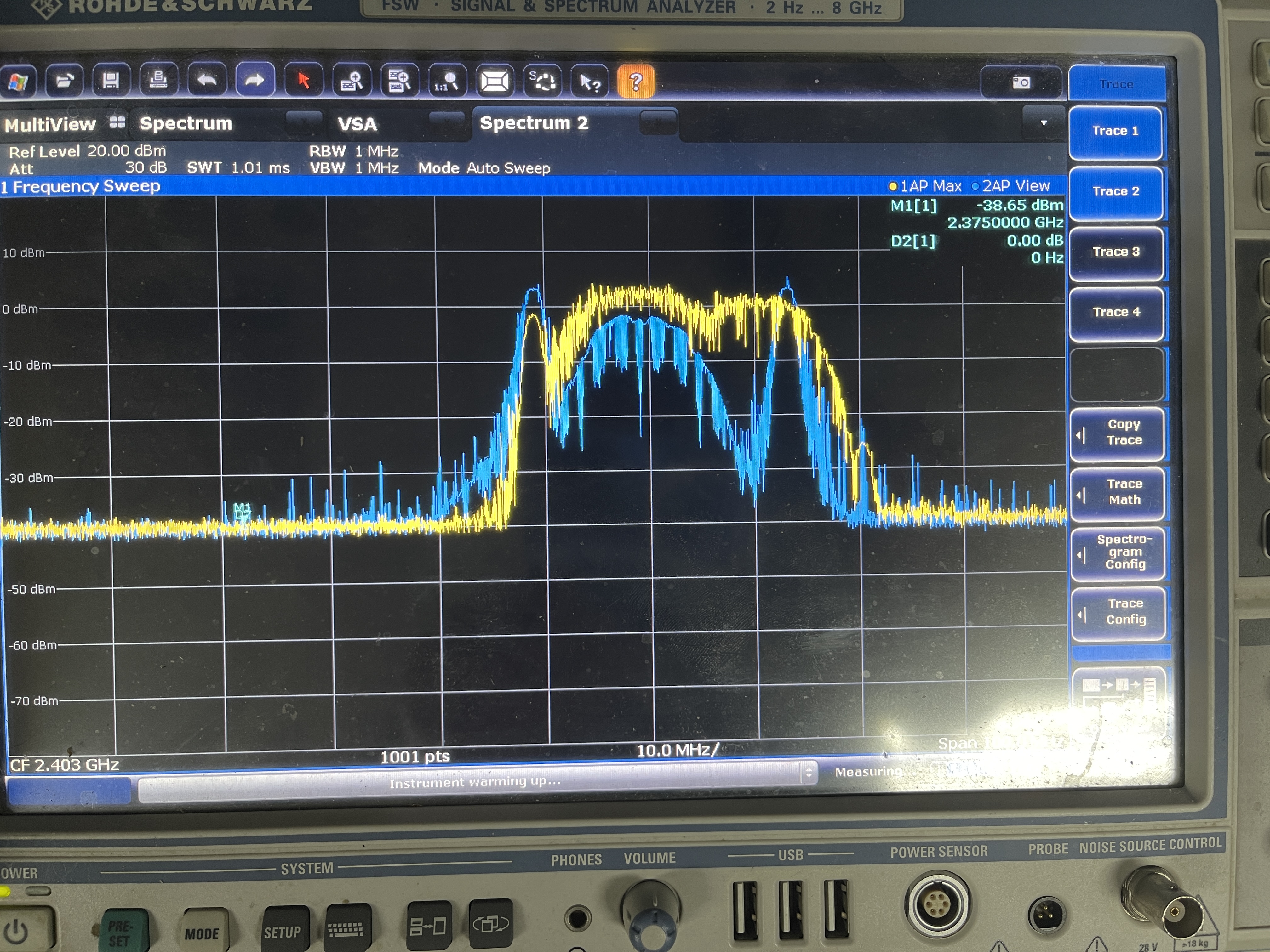
Task: Activate context help pointer with question mark
Action: point(590,82)
